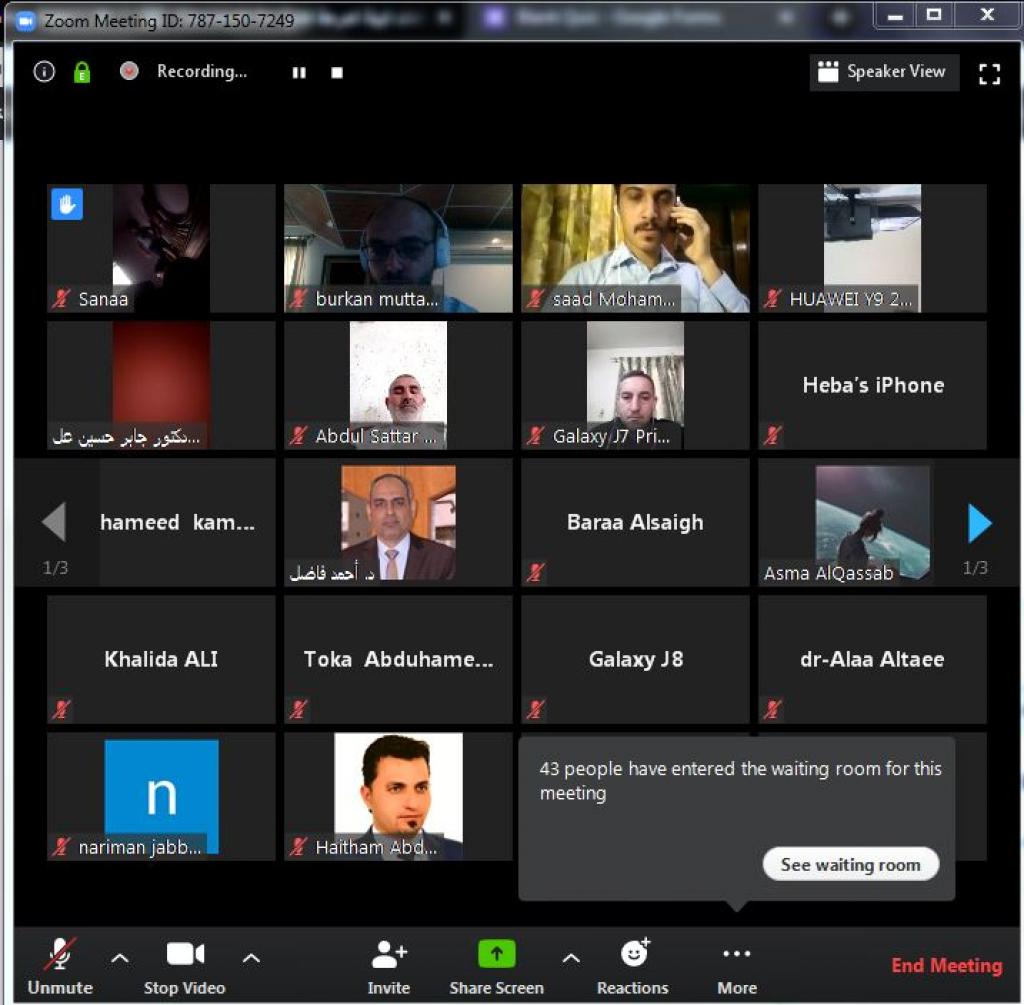
Task: Pause the meeting recording
Action: coord(299,73)
